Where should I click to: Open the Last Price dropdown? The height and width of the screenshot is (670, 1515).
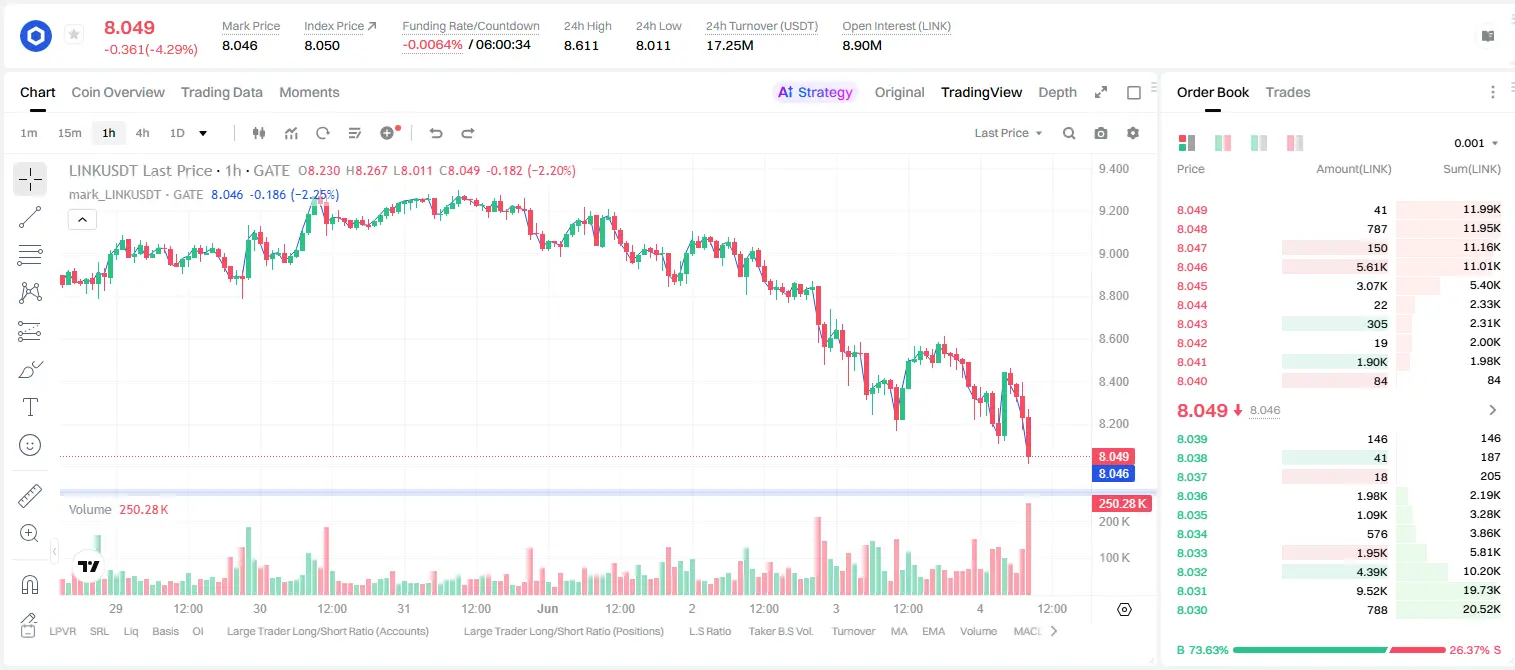pos(1008,133)
